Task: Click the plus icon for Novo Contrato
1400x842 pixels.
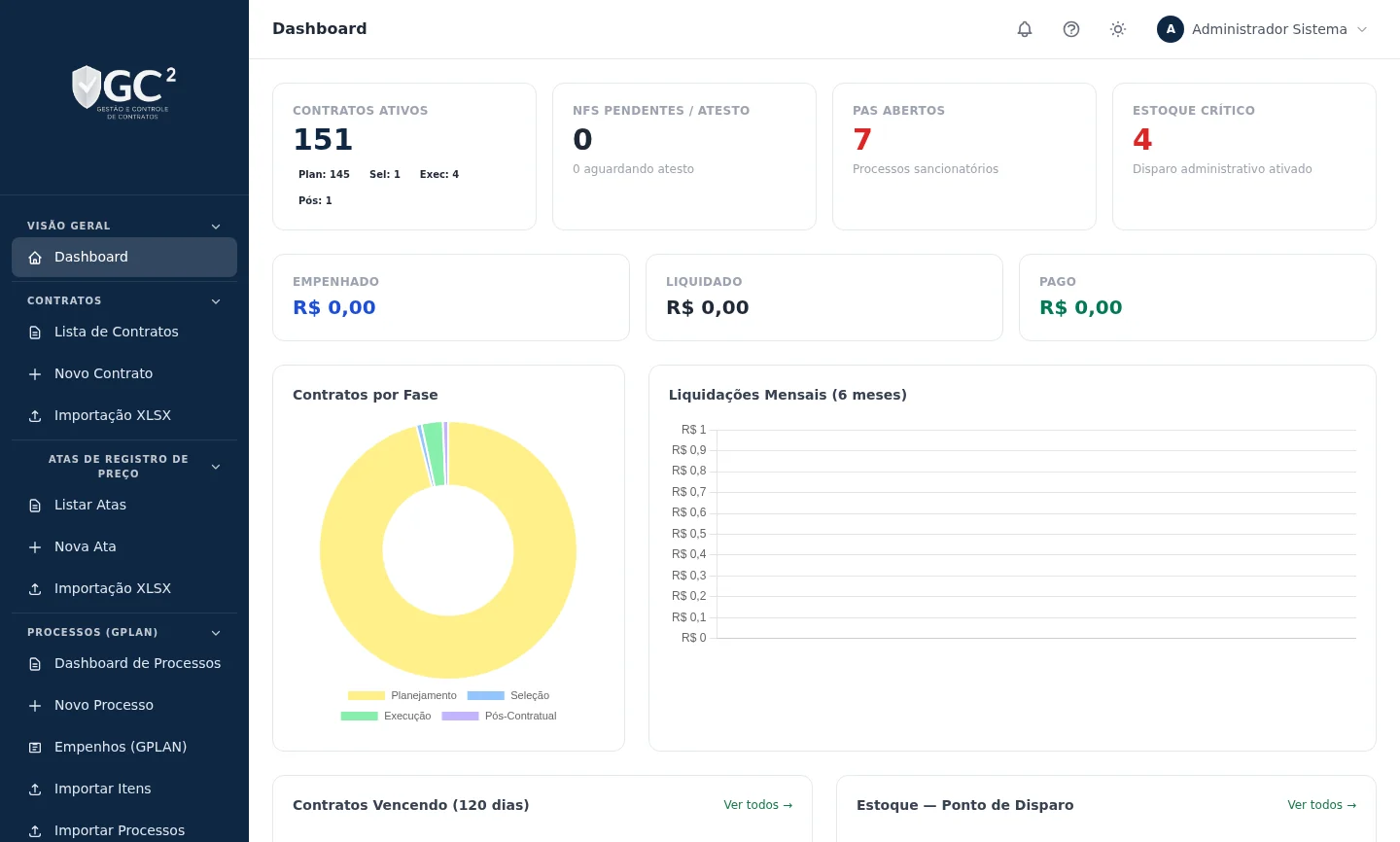Action: (35, 374)
